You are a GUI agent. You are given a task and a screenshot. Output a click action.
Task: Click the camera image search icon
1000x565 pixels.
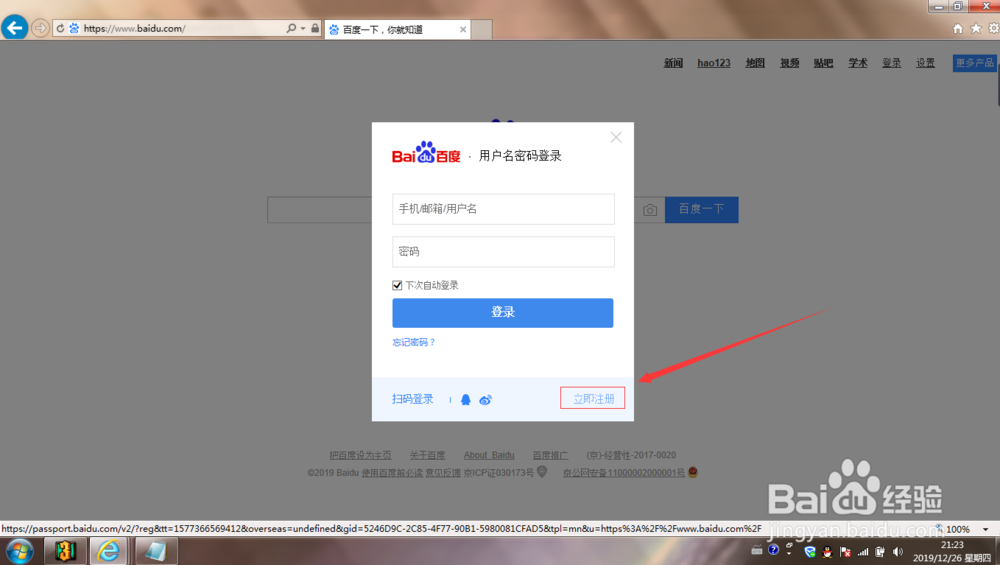coord(650,210)
